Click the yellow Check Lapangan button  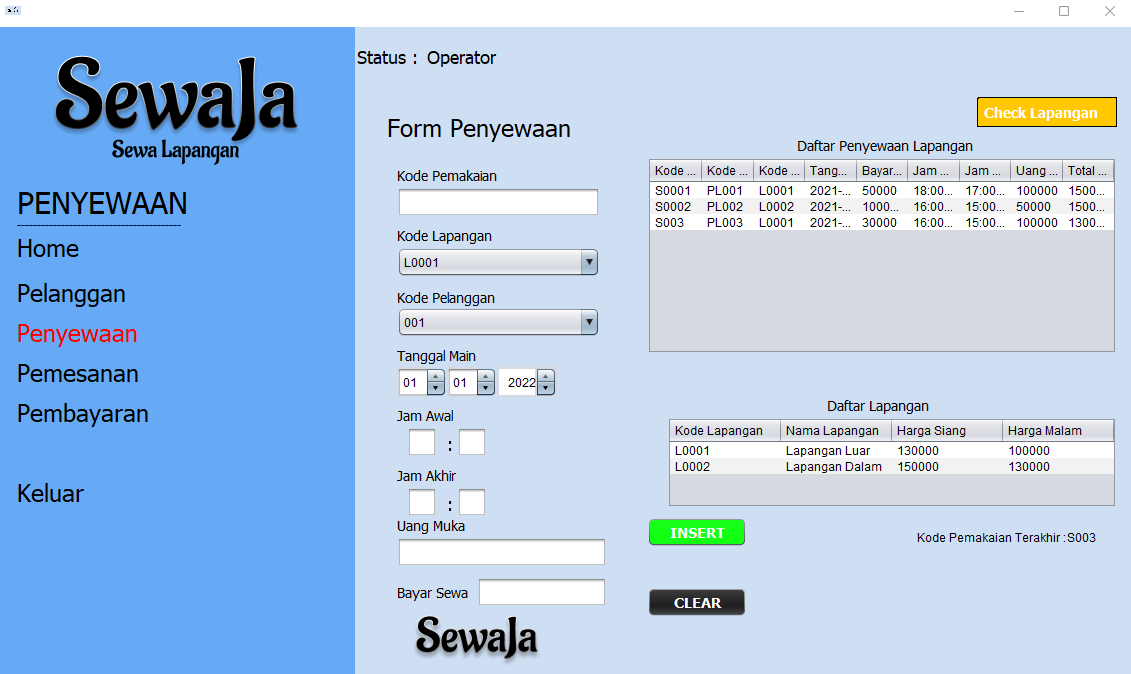1046,113
